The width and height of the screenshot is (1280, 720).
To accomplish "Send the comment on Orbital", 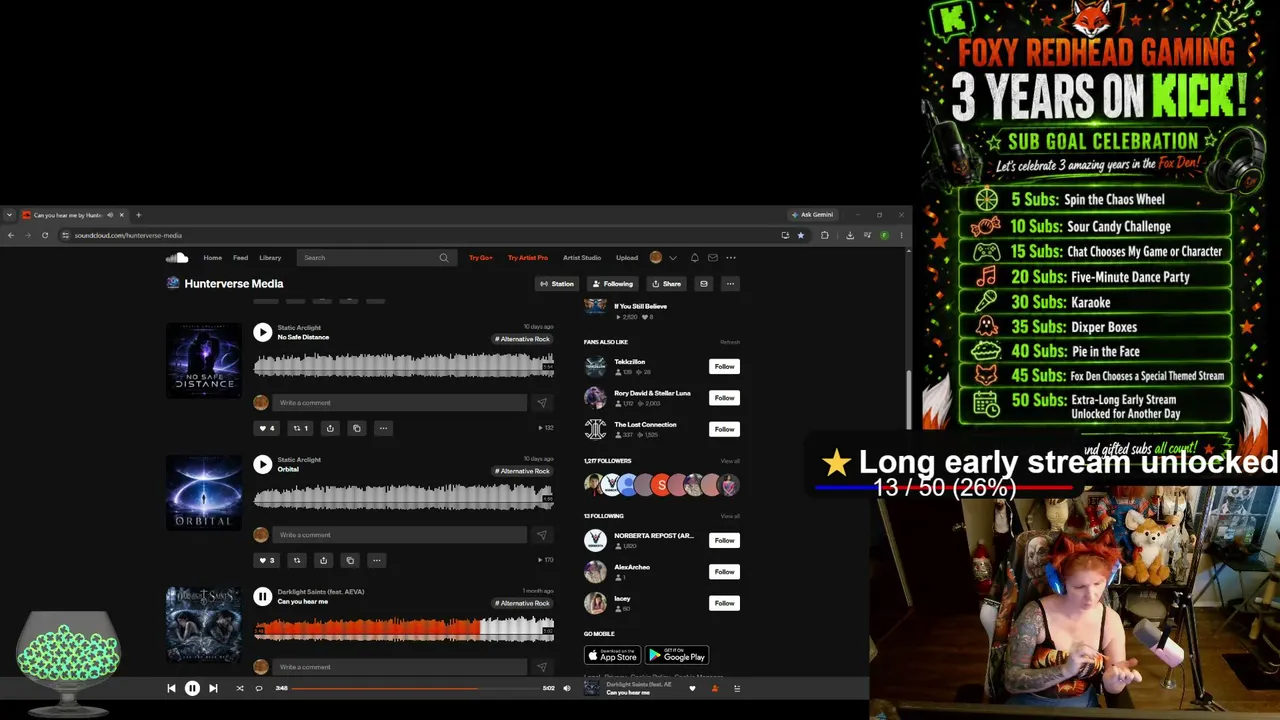I will point(541,535).
